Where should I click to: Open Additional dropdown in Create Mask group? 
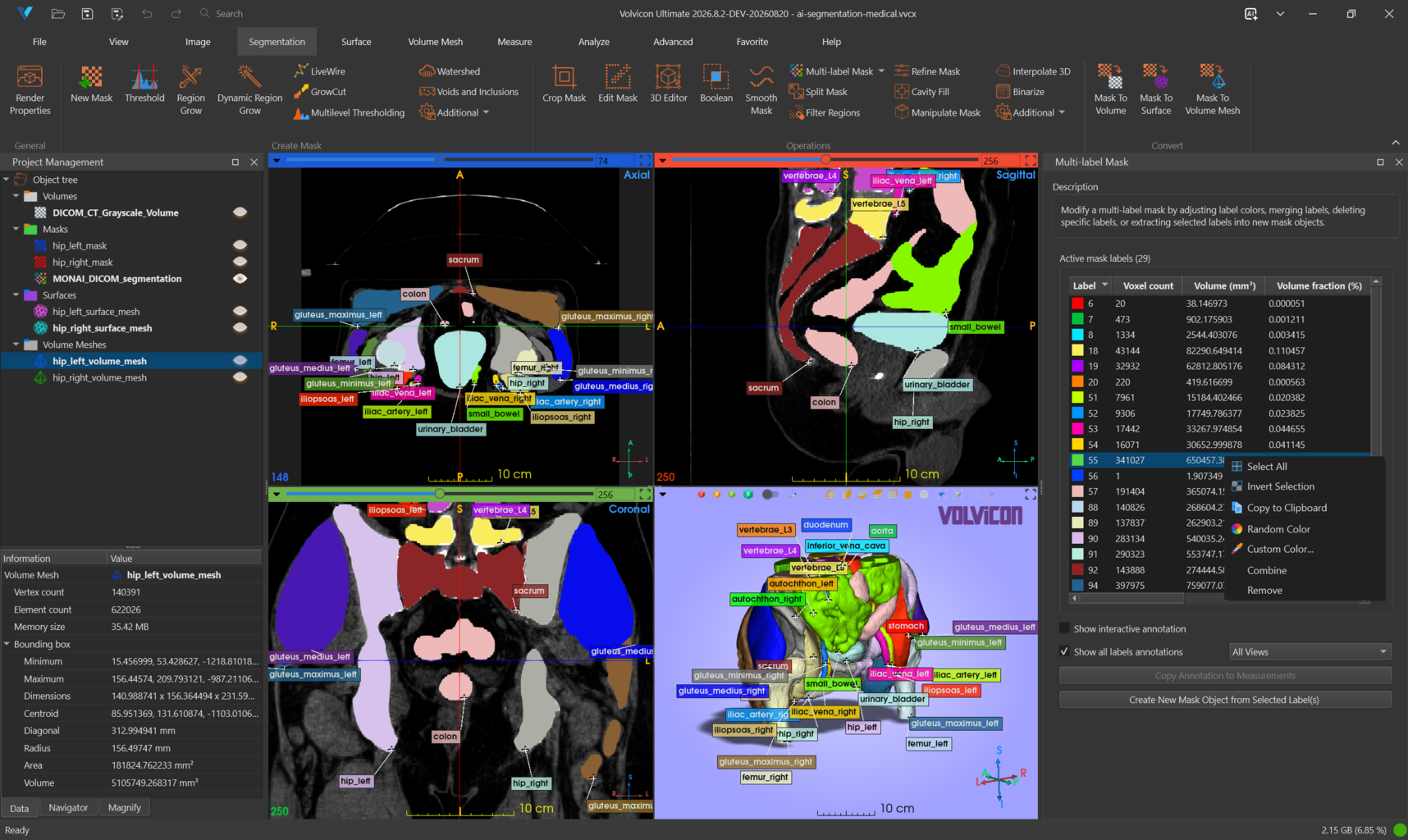click(455, 112)
